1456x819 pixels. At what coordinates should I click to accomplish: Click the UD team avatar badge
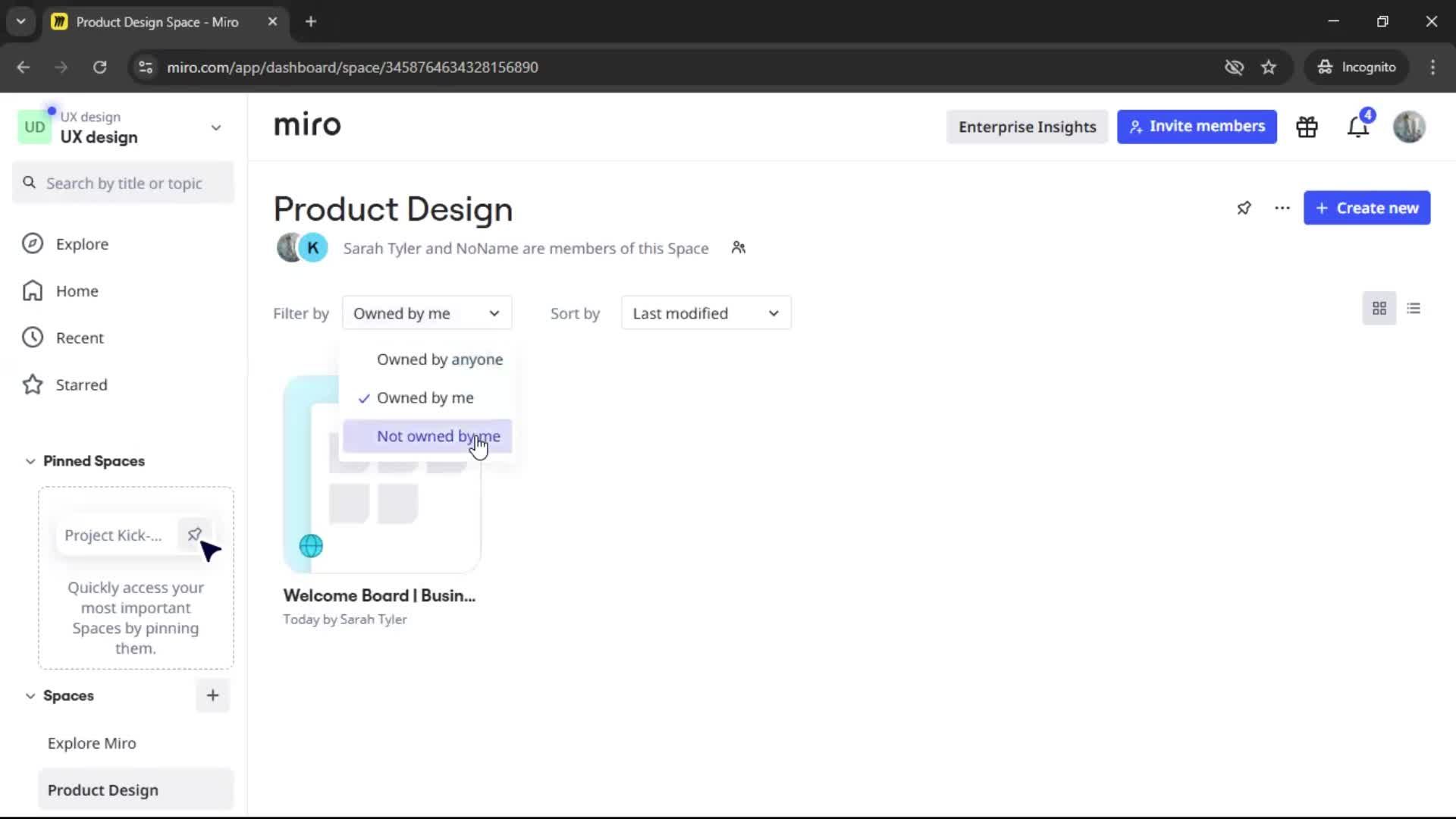click(x=34, y=127)
